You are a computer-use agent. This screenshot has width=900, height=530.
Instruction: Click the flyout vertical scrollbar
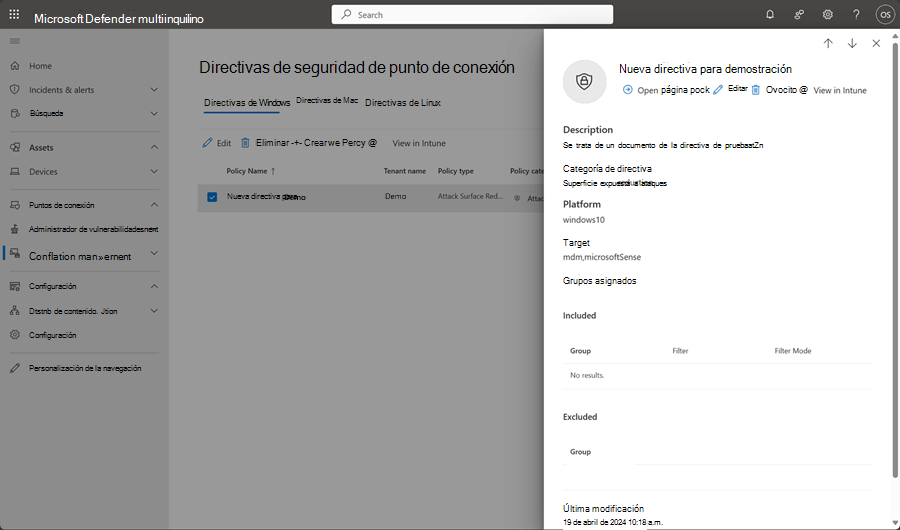(895, 258)
